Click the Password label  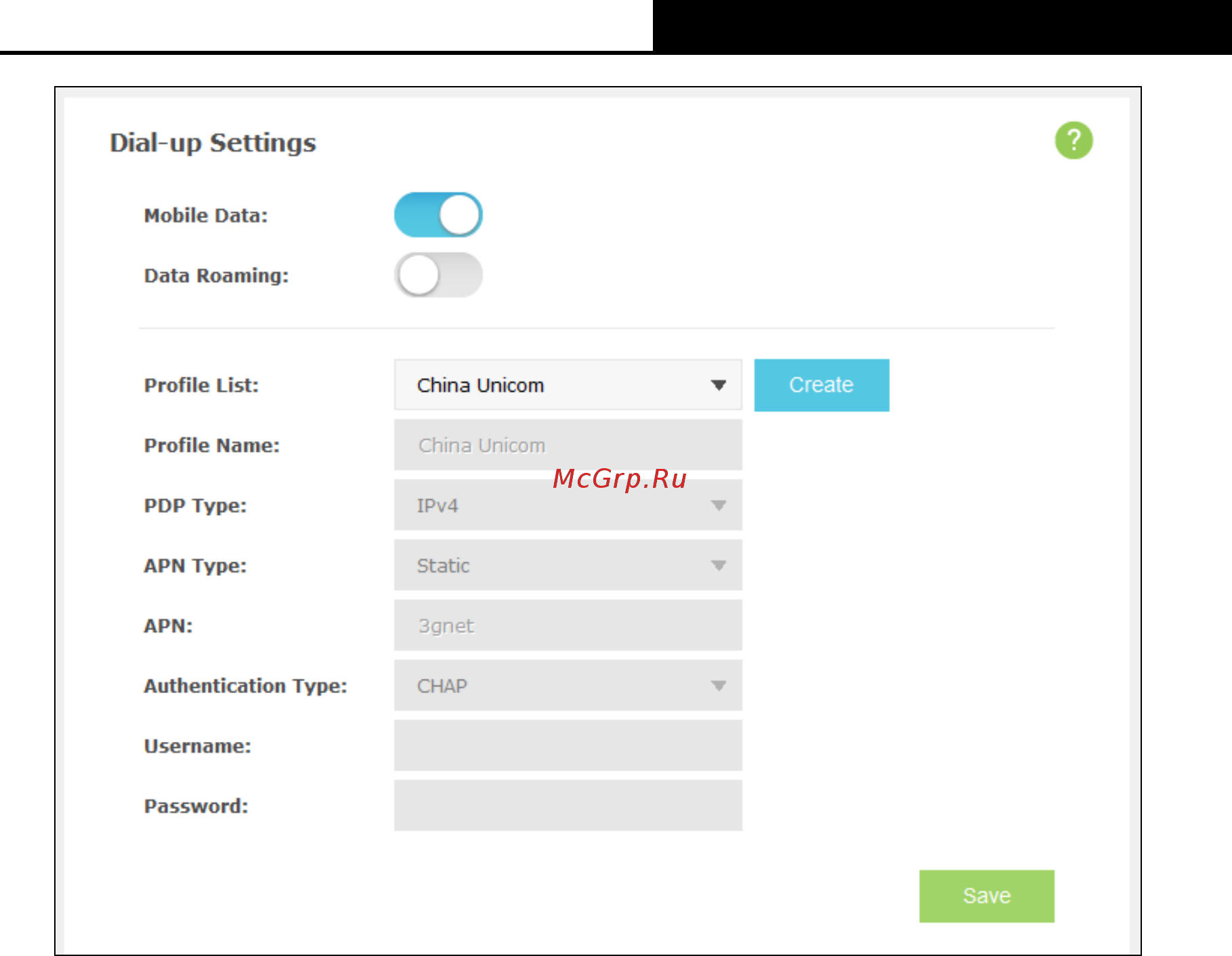pos(196,806)
